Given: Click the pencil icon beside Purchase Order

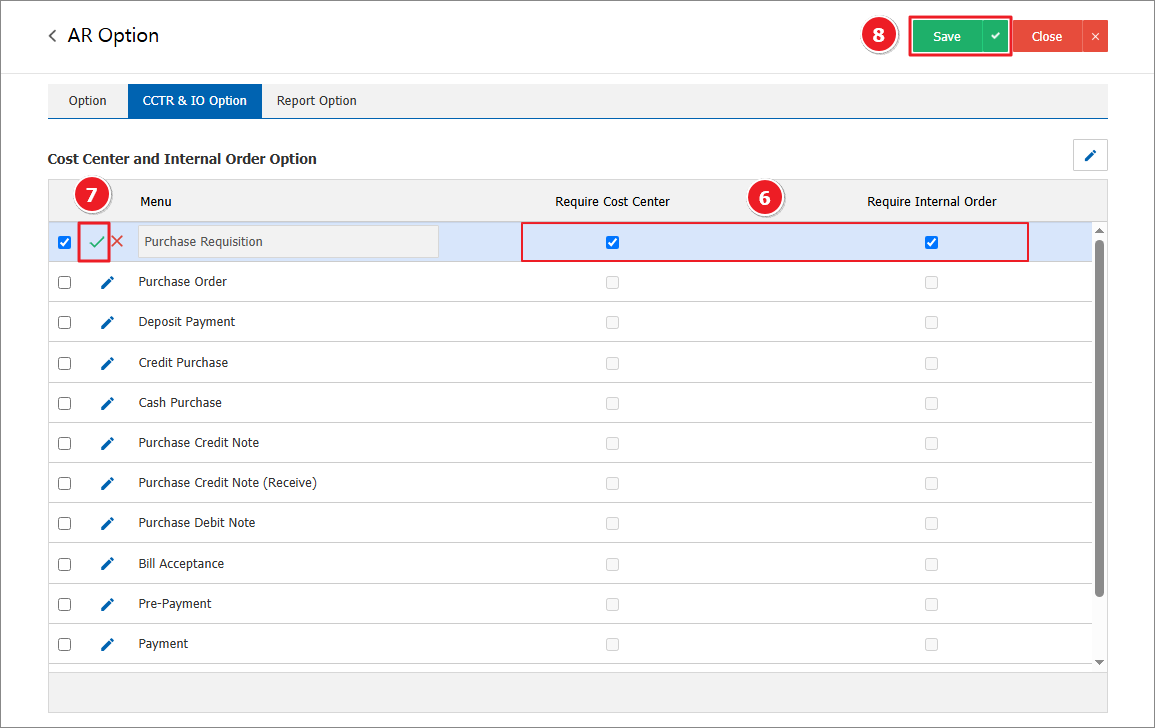Looking at the screenshot, I should [x=107, y=282].
